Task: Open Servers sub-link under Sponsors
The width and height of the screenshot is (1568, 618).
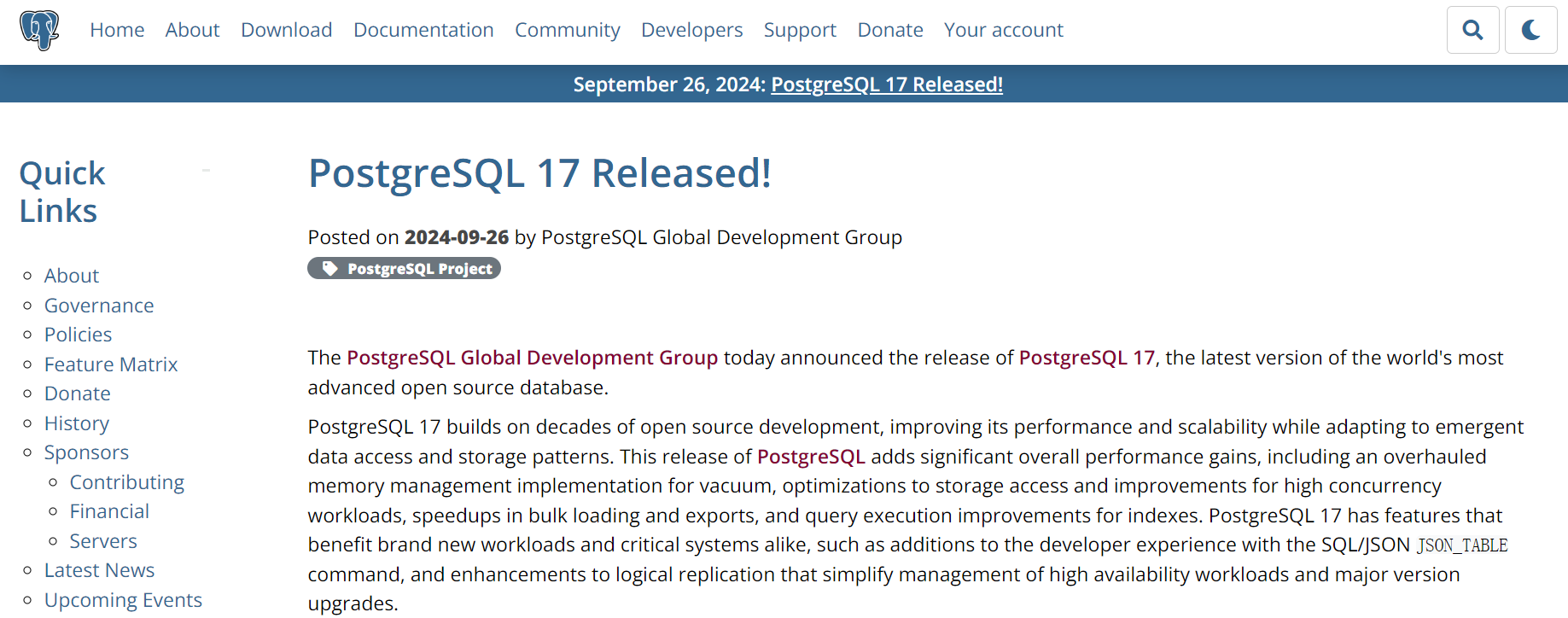Action: click(103, 541)
